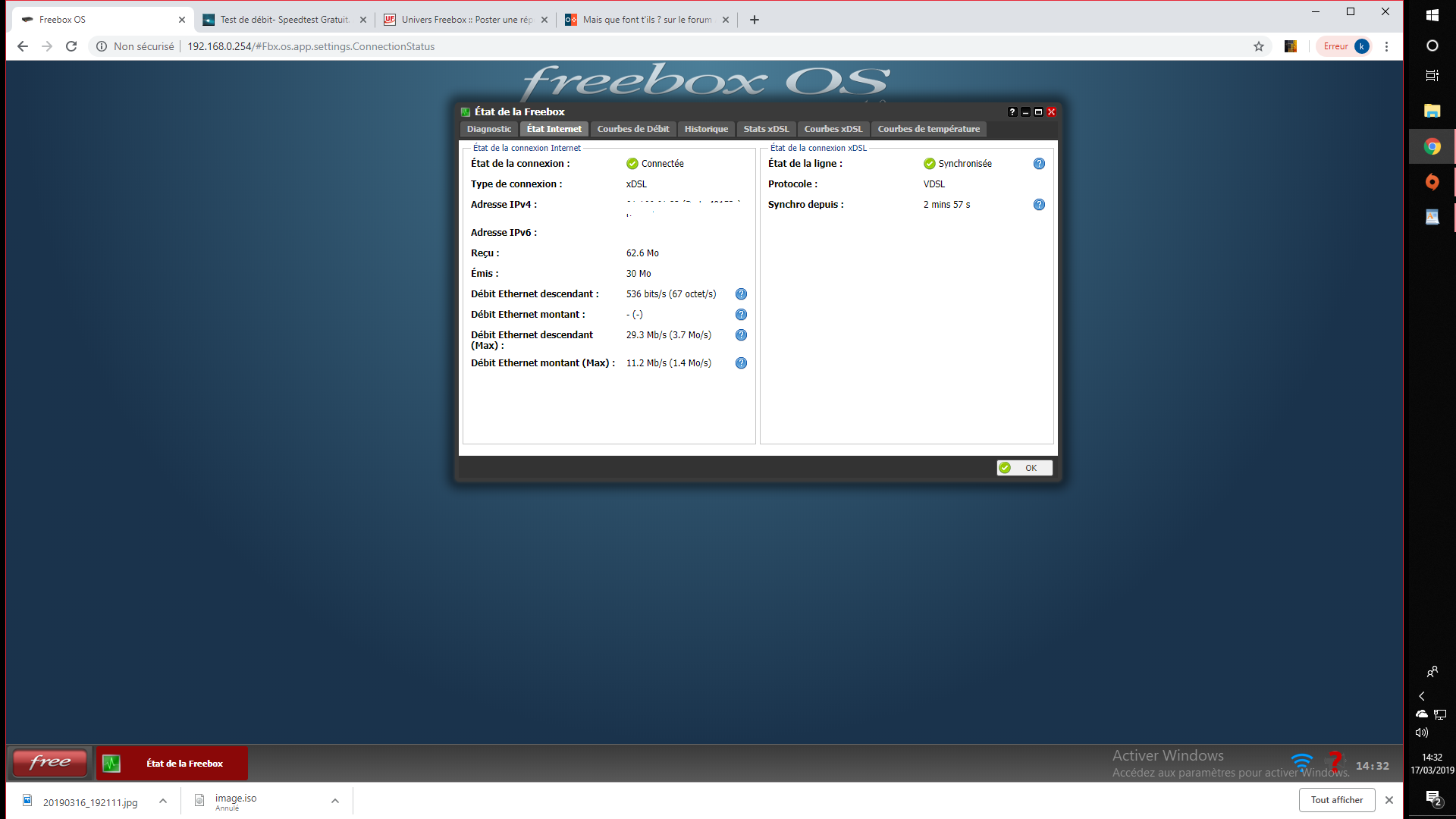1456x819 pixels.
Task: Open the image viewer app in taskbar
Action: [x=1432, y=217]
